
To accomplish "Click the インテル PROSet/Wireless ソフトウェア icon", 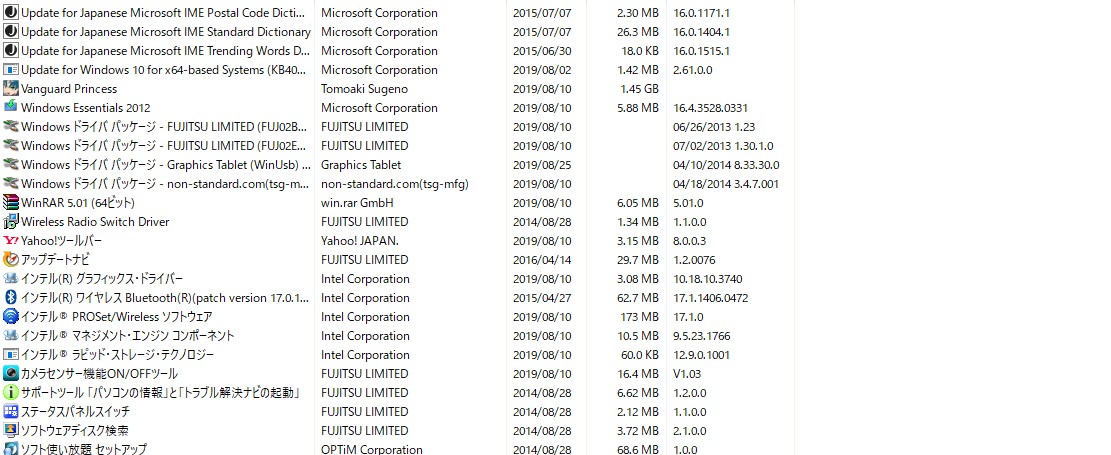I will coord(11,317).
